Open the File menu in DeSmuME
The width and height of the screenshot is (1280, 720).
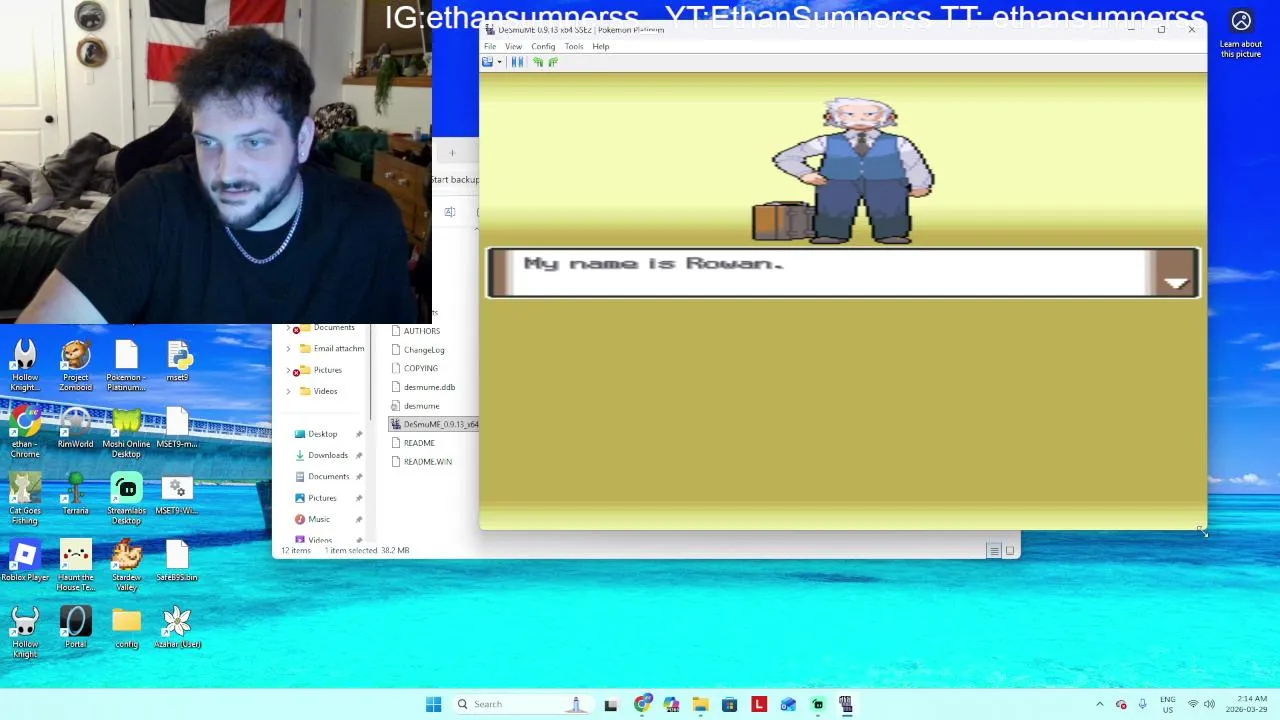pyautogui.click(x=490, y=46)
